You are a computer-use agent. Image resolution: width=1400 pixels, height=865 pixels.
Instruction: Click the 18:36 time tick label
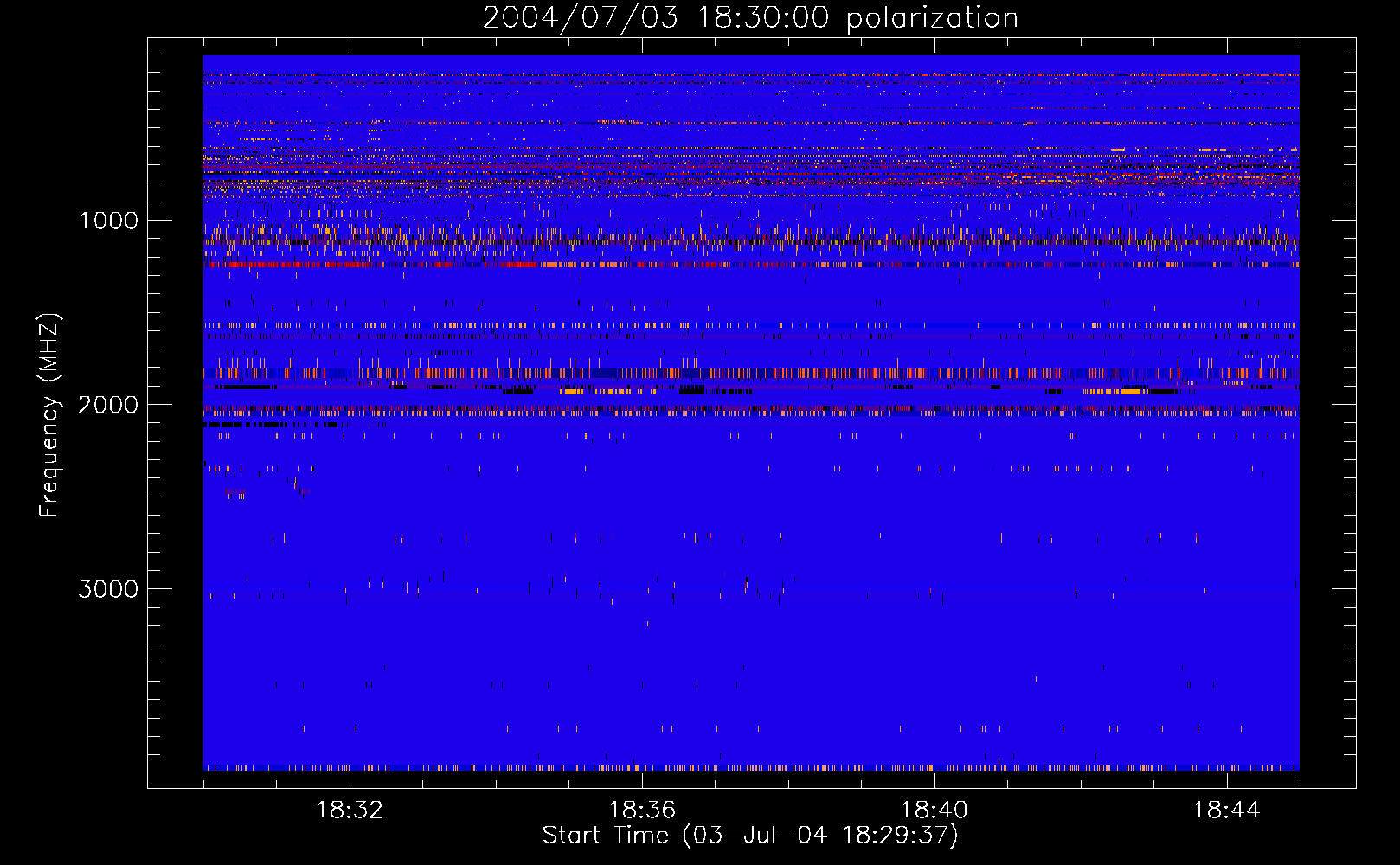[x=642, y=811]
